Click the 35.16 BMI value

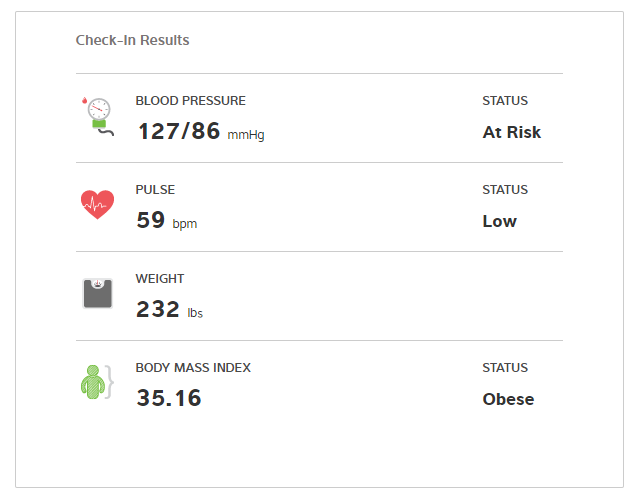click(x=168, y=398)
